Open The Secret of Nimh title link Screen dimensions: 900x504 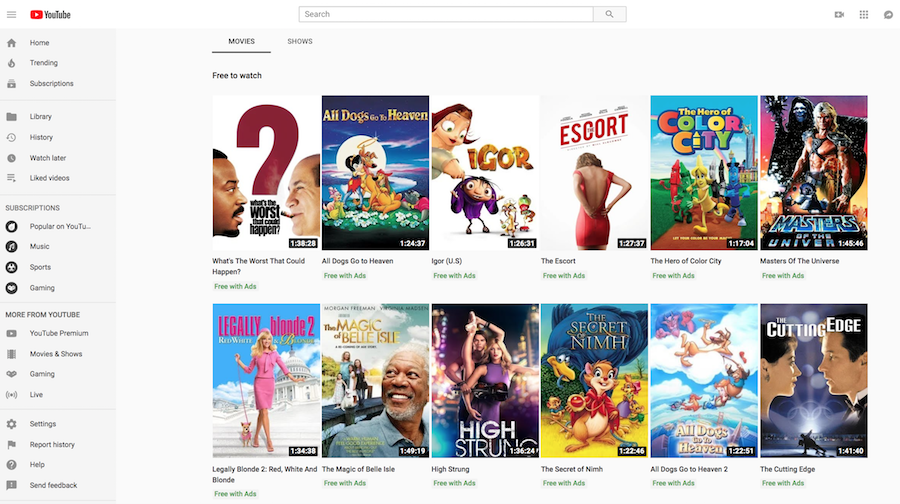(x=574, y=469)
